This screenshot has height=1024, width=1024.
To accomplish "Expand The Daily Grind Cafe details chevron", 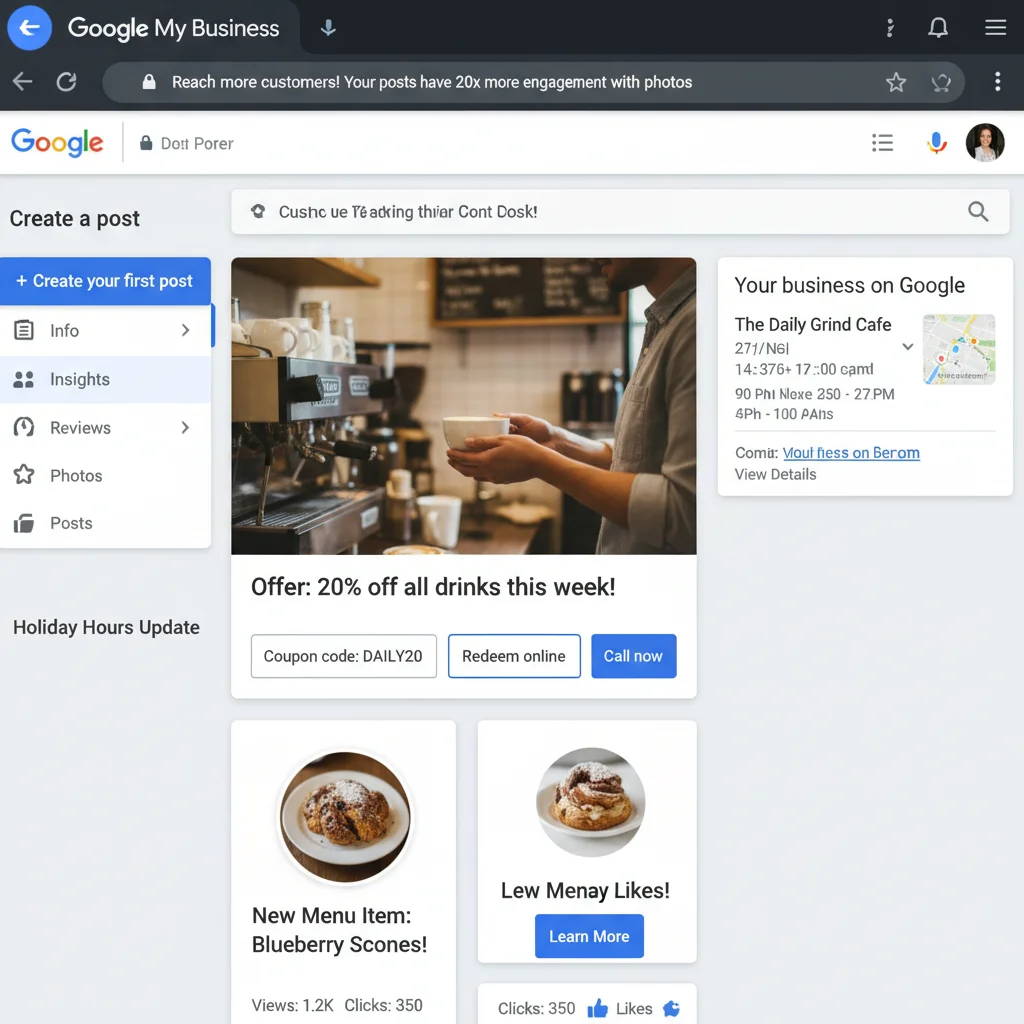I will tap(907, 347).
